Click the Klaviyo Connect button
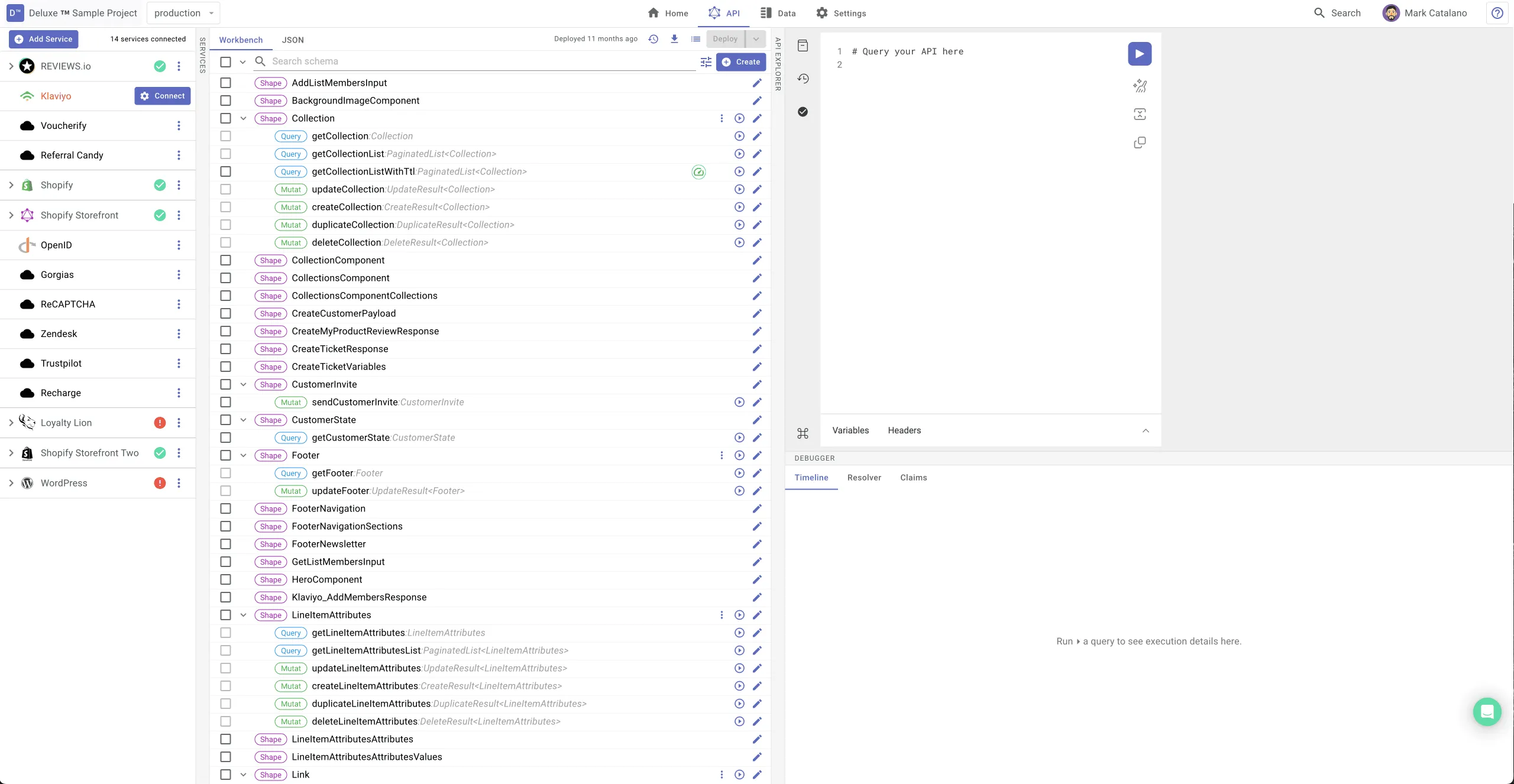The width and height of the screenshot is (1514, 784). [x=163, y=96]
